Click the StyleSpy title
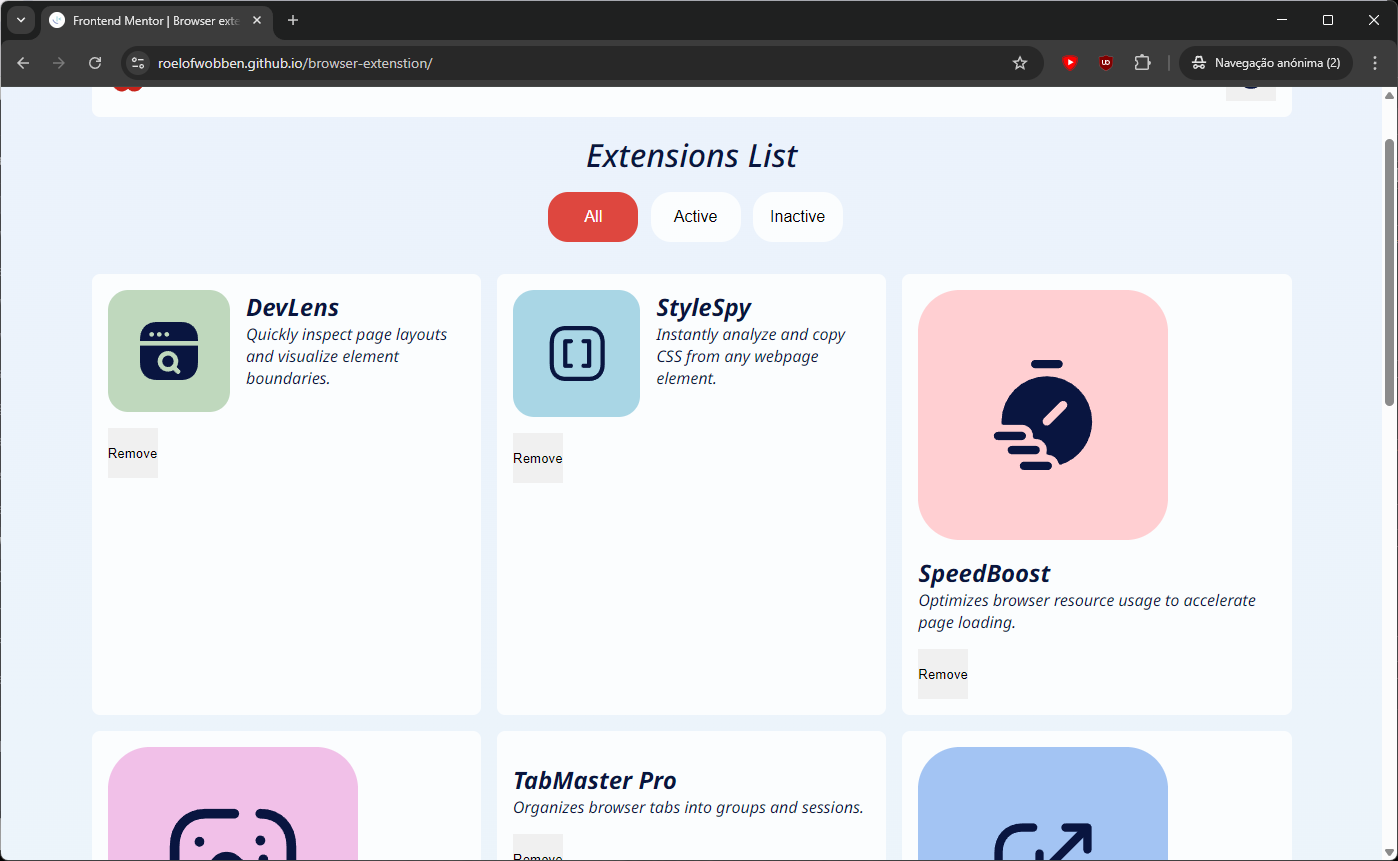This screenshot has height=861, width=1398. click(704, 308)
